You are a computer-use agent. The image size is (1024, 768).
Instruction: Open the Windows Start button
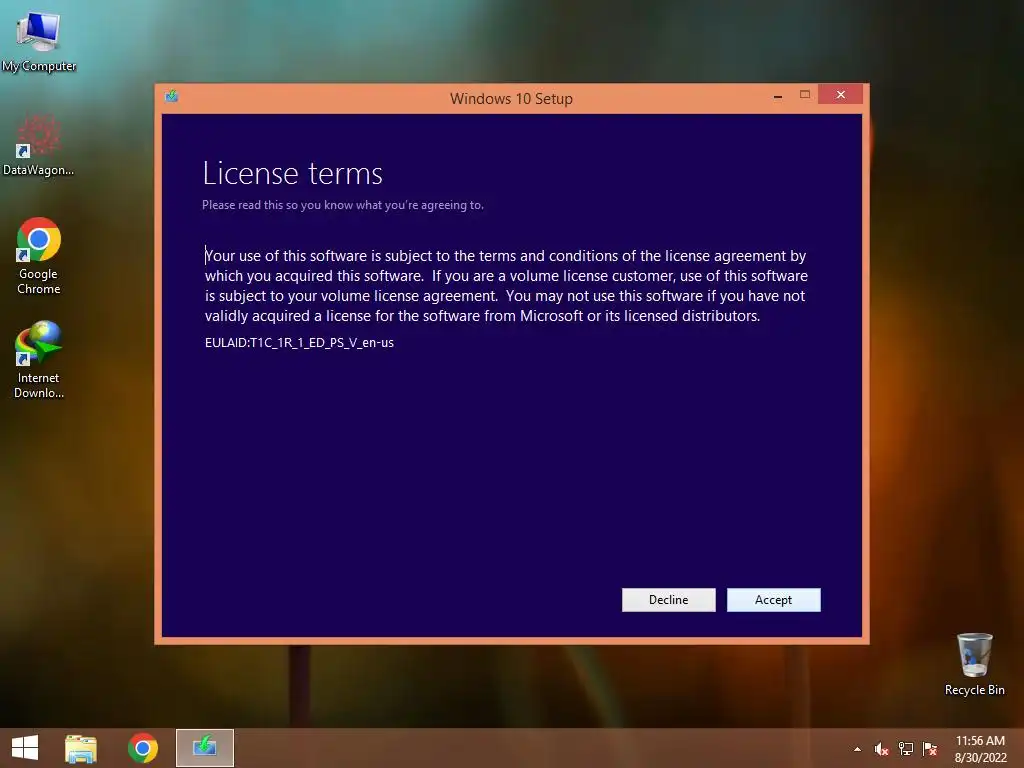coord(25,748)
